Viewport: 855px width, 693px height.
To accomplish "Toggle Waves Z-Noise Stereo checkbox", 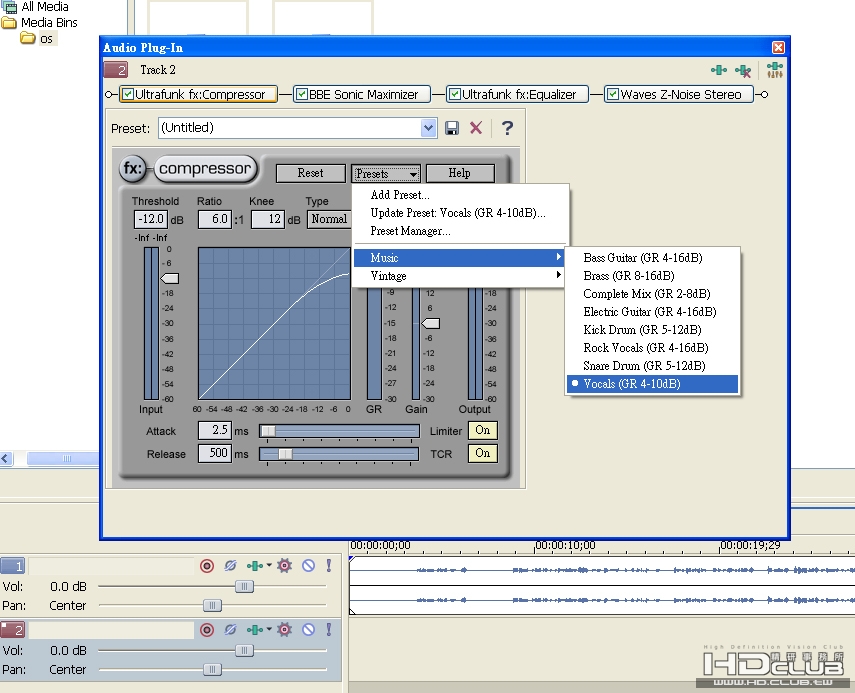I will (x=613, y=94).
